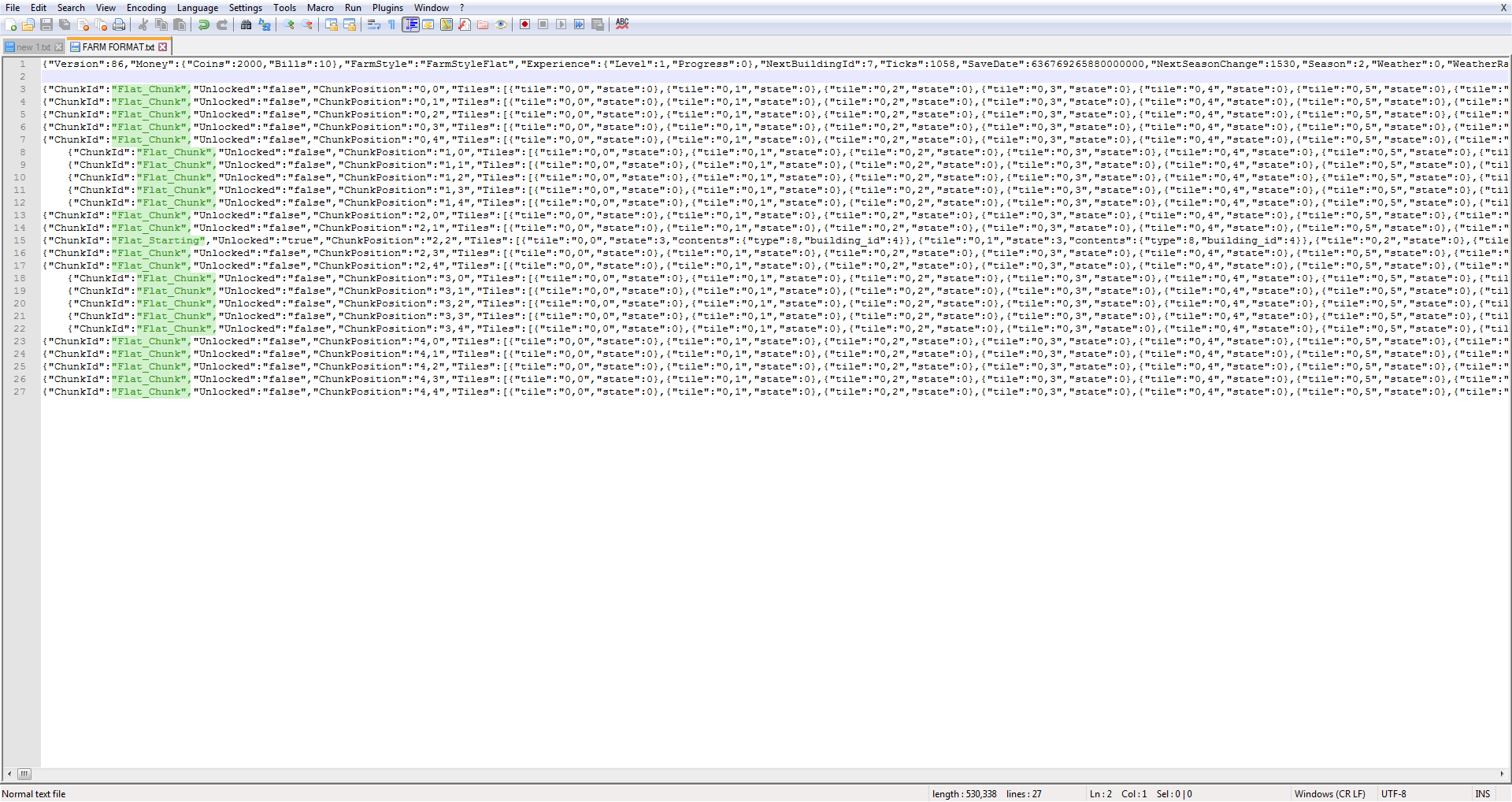Open the Run menu
Viewport: 1512px width, 802px height.
pos(354,8)
